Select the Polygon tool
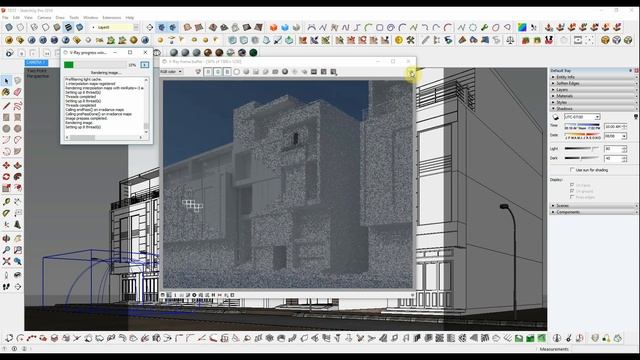640x360 pixels. pos(18,129)
